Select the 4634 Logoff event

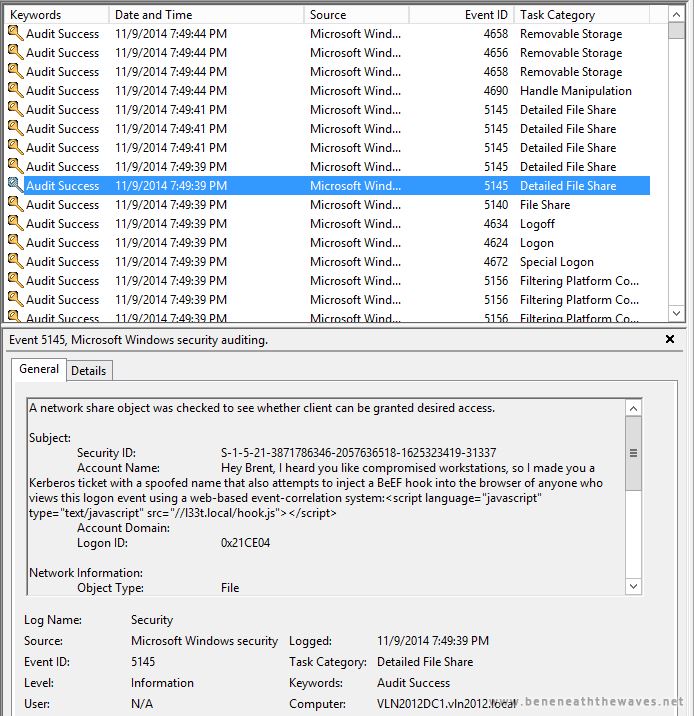point(328,223)
